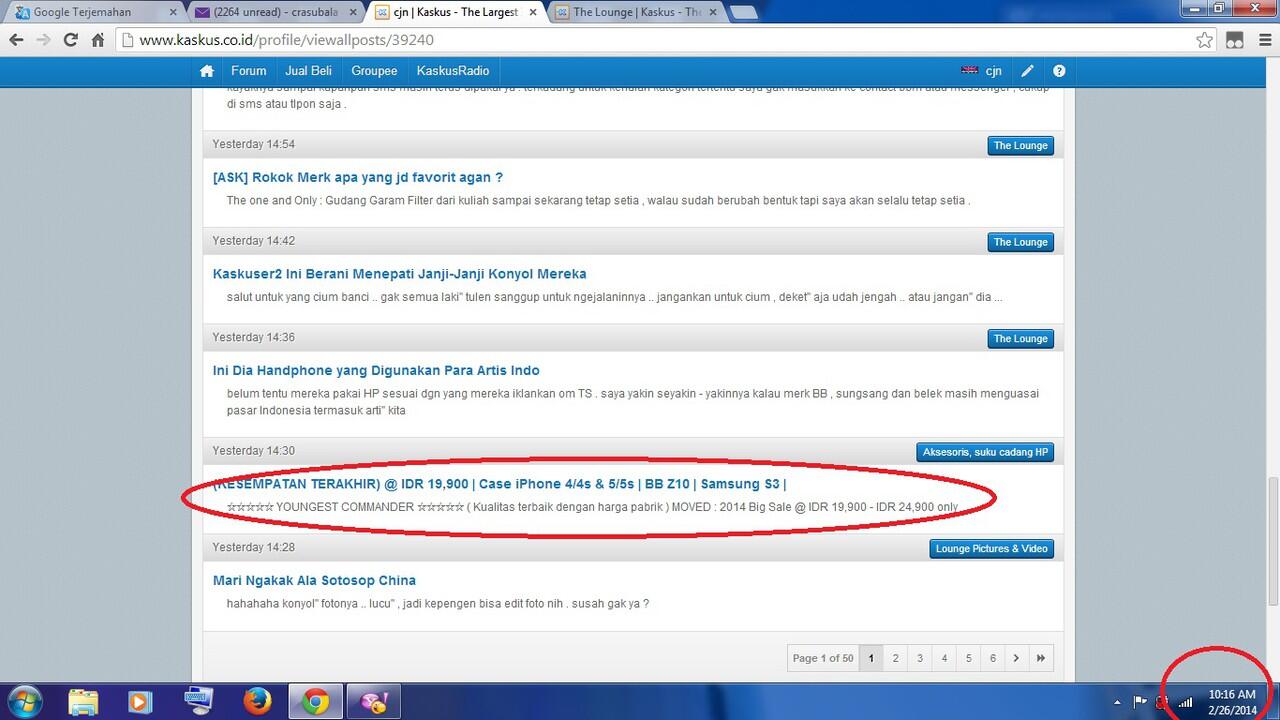Click the network signal tray icon
The width and height of the screenshot is (1280, 720).
[x=1185, y=702]
